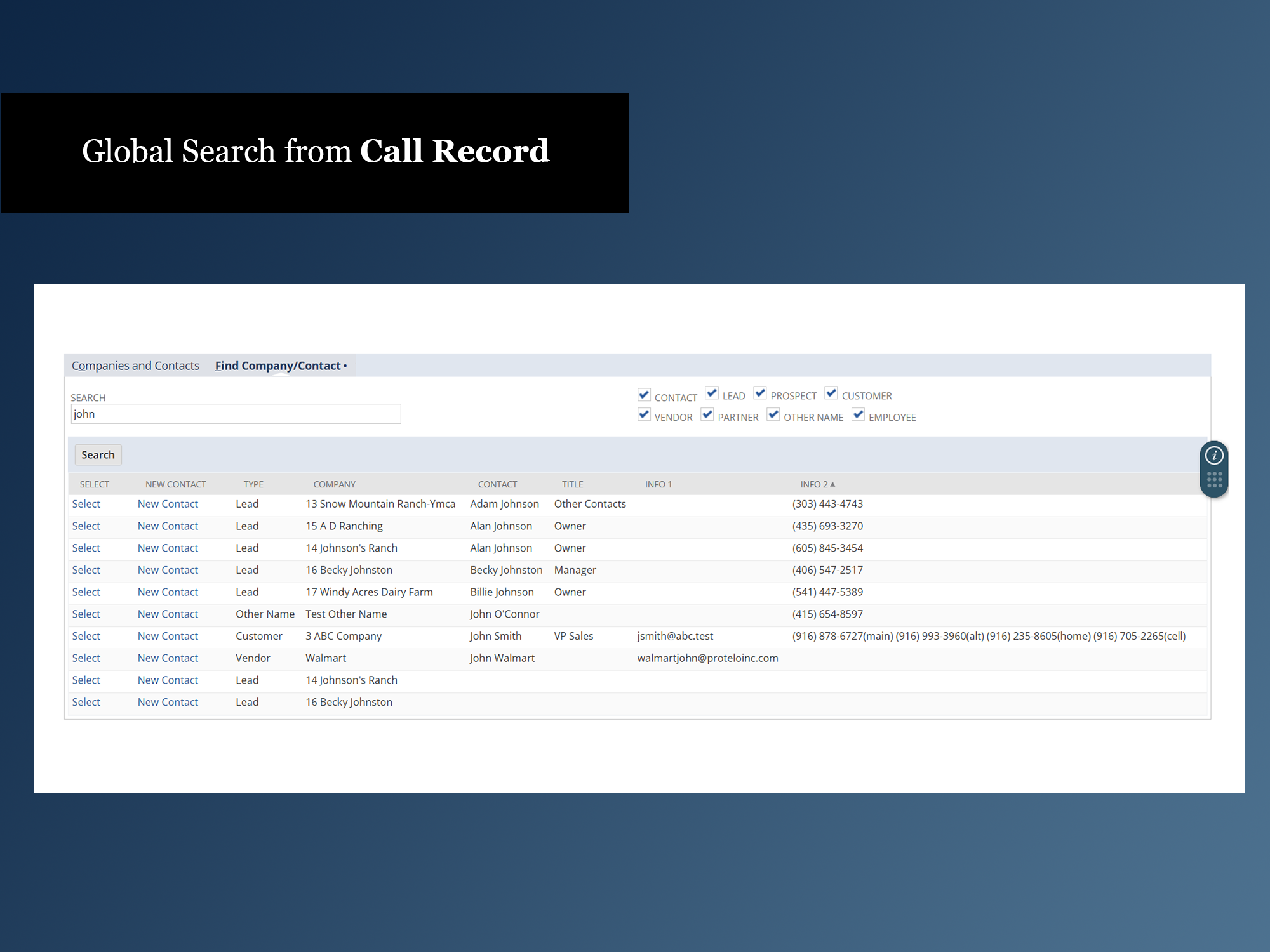The width and height of the screenshot is (1270, 952).
Task: Click the info circle icon
Action: tap(1213, 455)
